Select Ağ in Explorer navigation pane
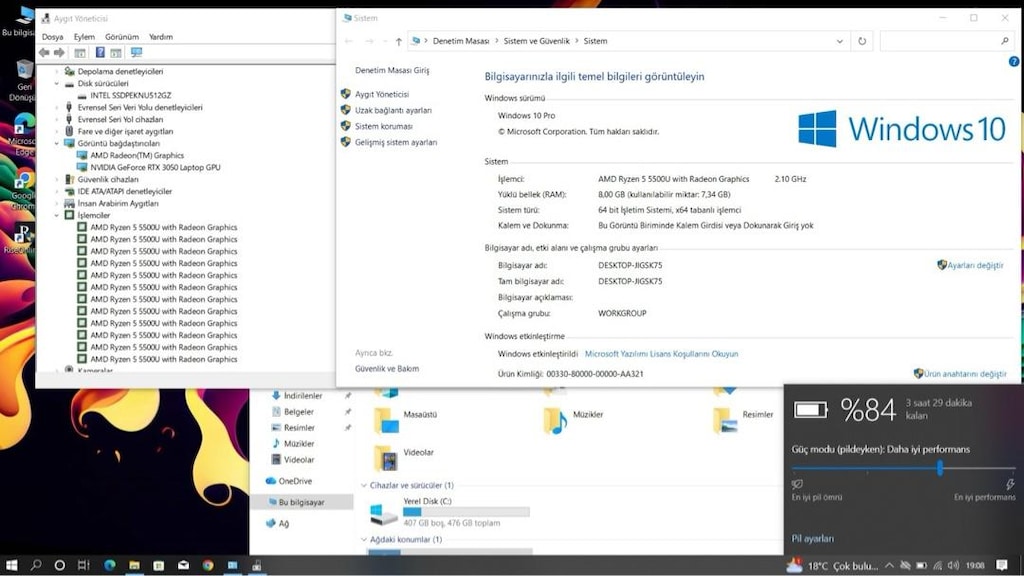This screenshot has height=576, width=1024. [283, 524]
